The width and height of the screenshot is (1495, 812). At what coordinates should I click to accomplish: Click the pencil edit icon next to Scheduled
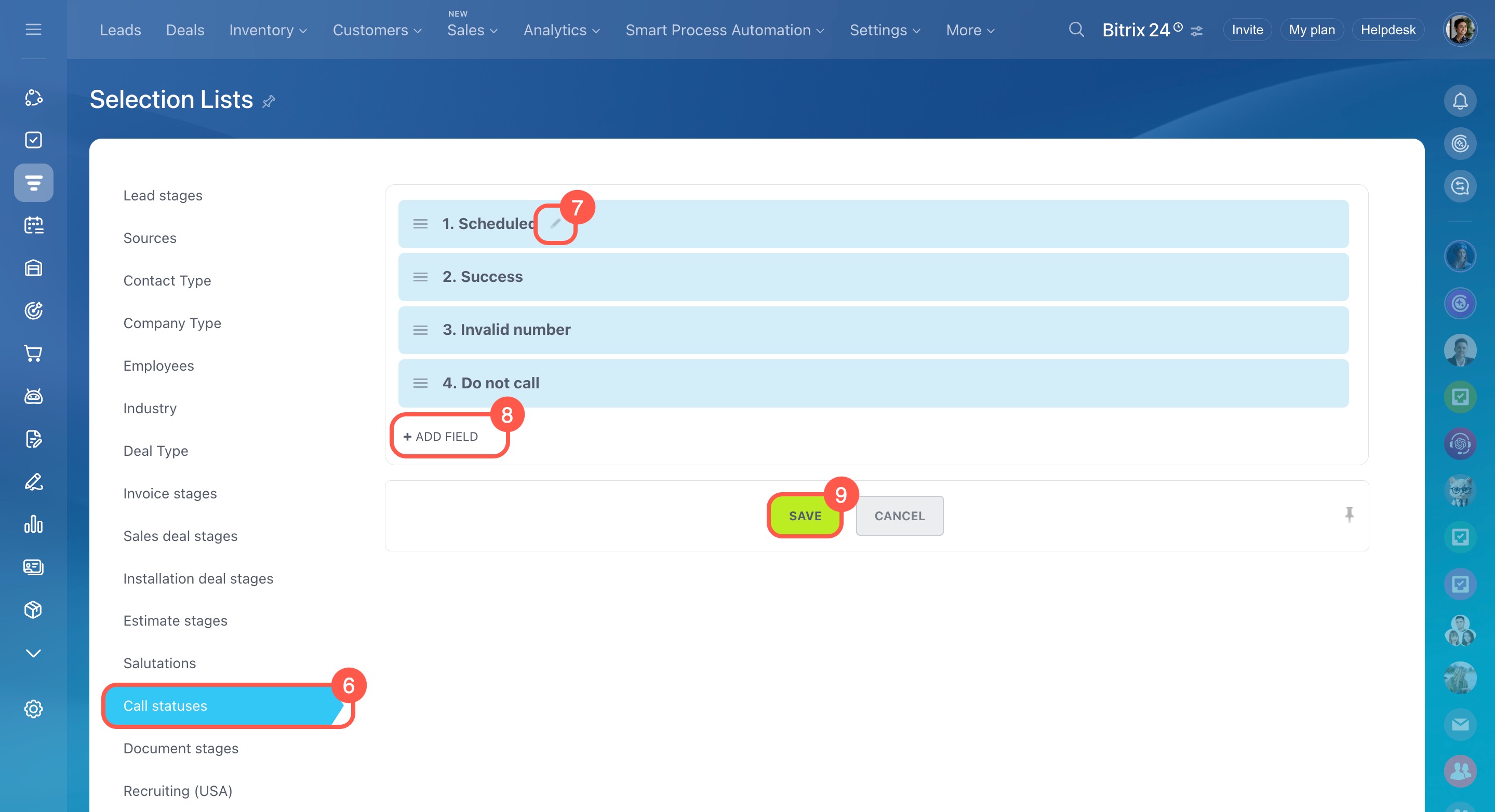point(555,224)
